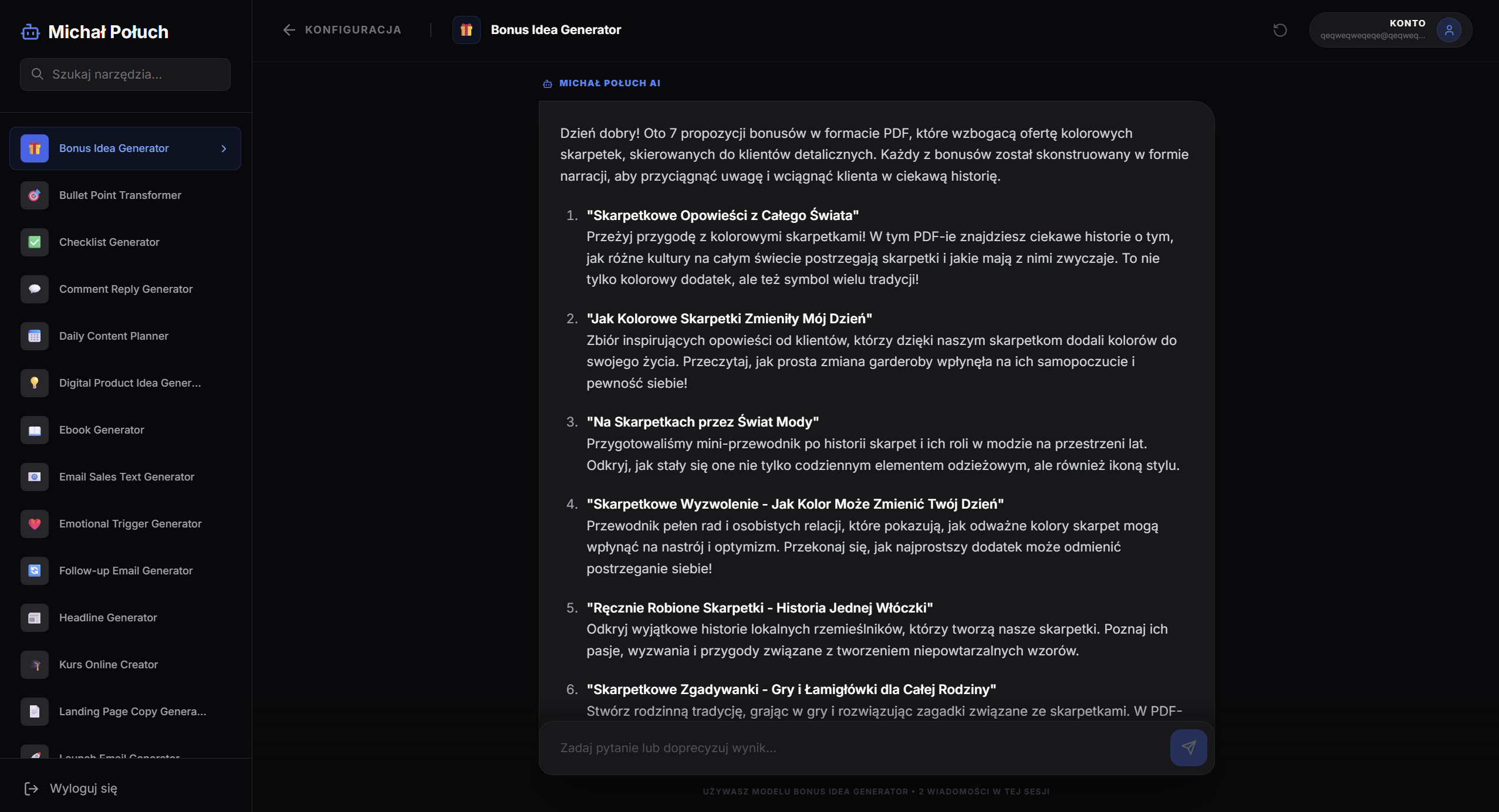Click the reset conversation refresh icon
Image resolution: width=1499 pixels, height=812 pixels.
1280,30
